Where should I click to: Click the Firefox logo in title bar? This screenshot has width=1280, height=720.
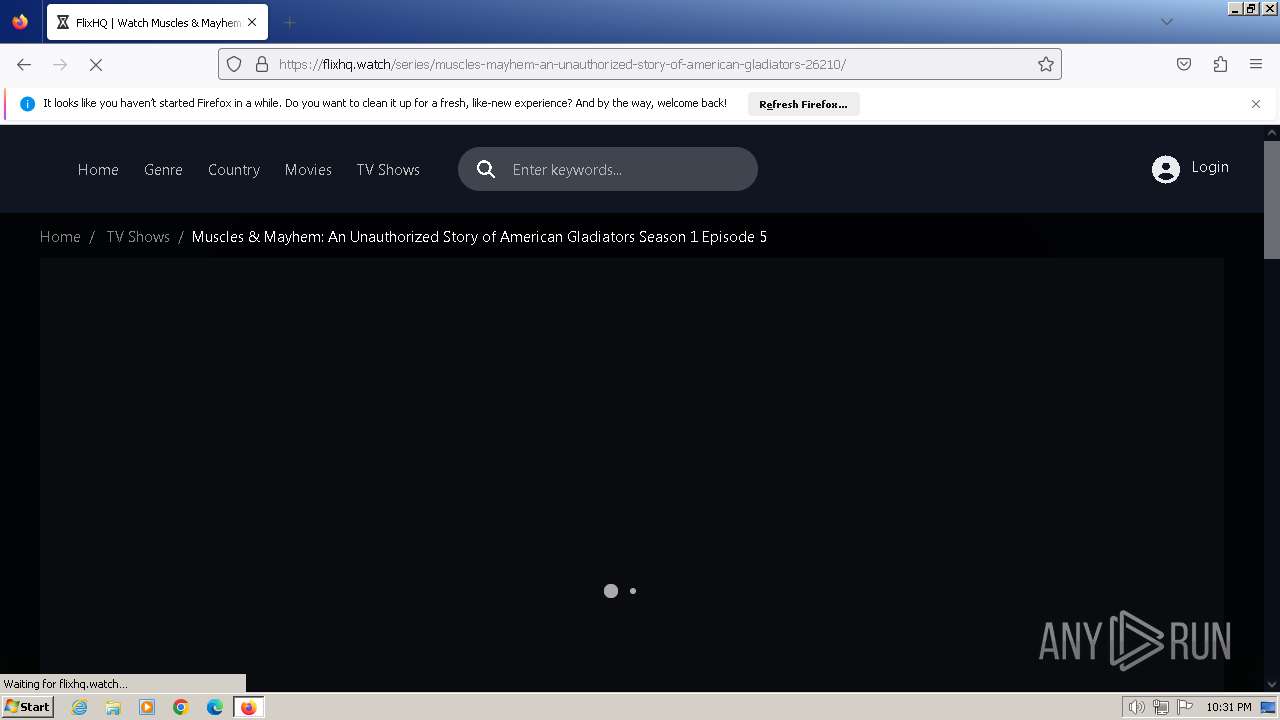(x=20, y=22)
